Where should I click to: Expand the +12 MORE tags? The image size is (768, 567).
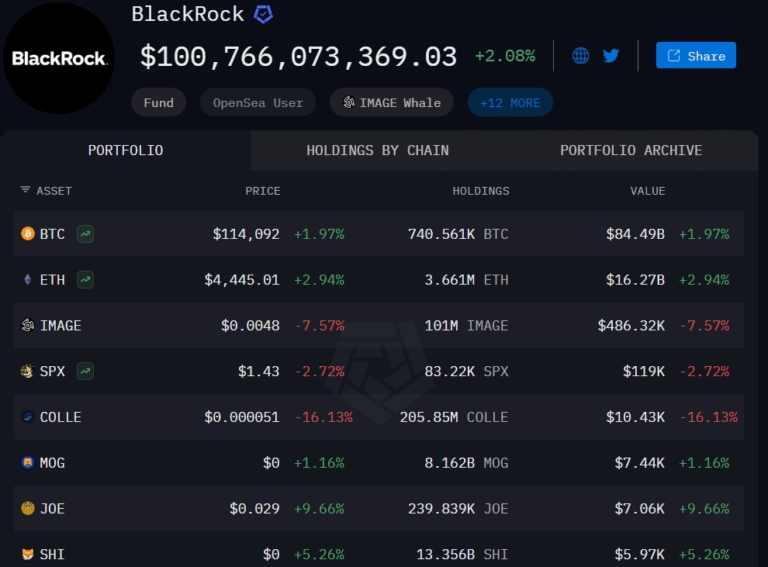510,102
